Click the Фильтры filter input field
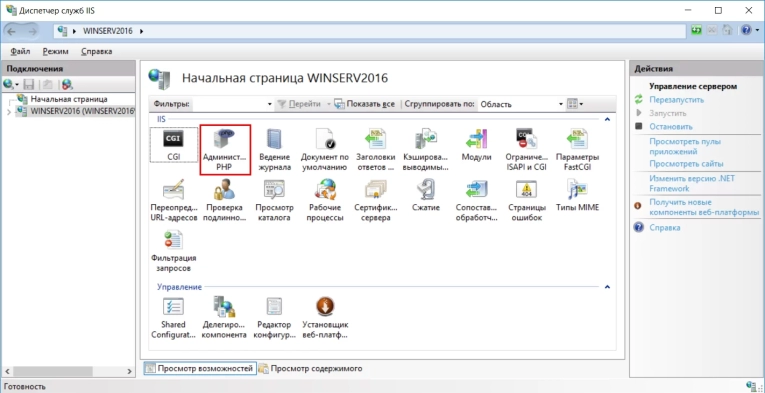This screenshot has height=393, width=765. coord(230,104)
